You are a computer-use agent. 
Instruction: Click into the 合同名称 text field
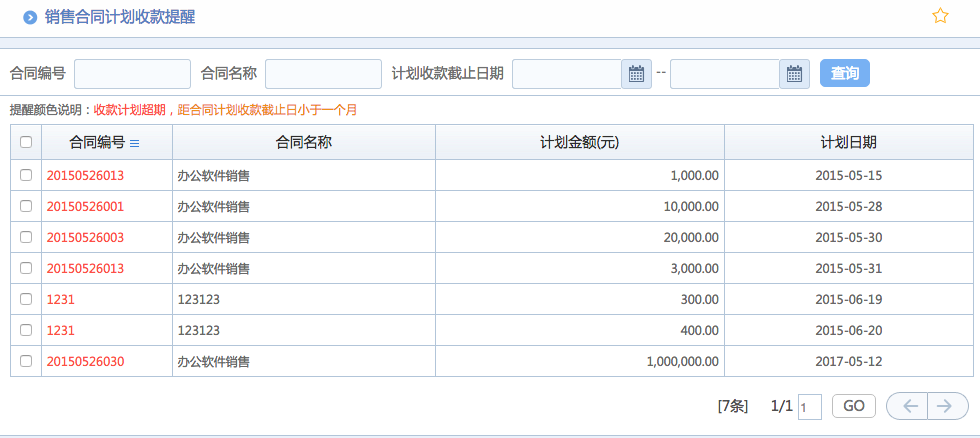point(323,74)
